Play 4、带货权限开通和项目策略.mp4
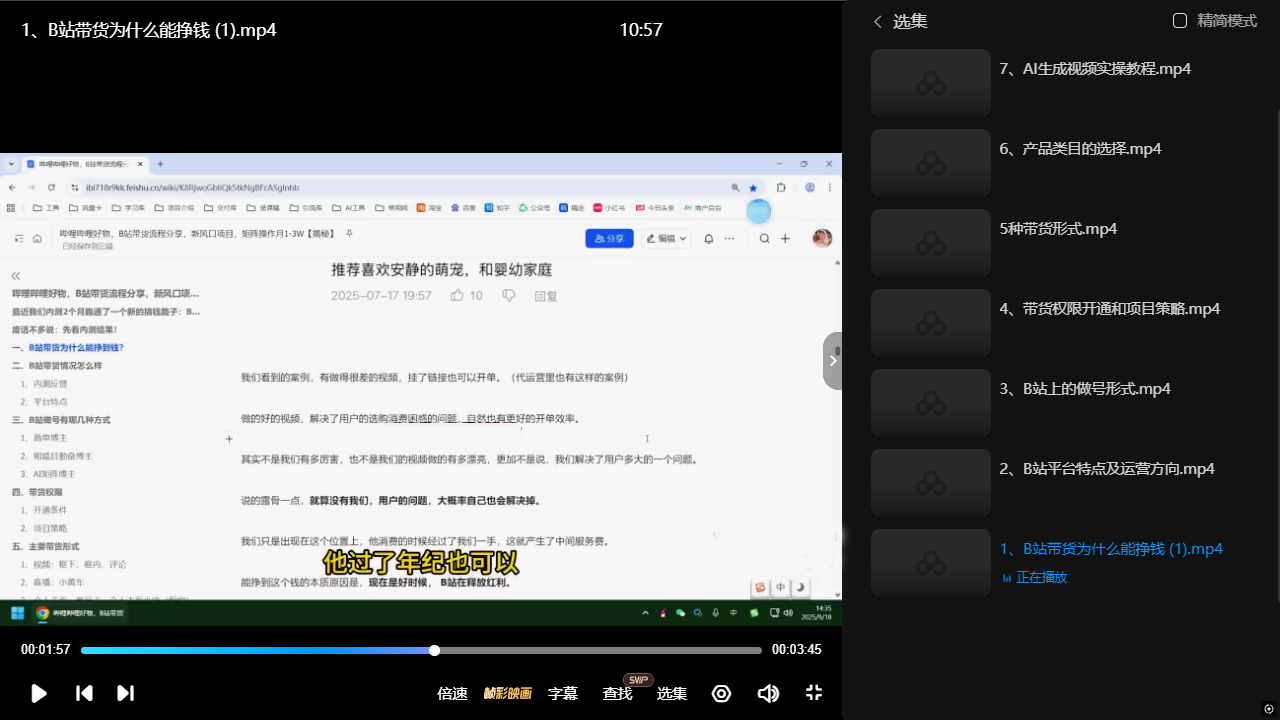 point(1109,309)
